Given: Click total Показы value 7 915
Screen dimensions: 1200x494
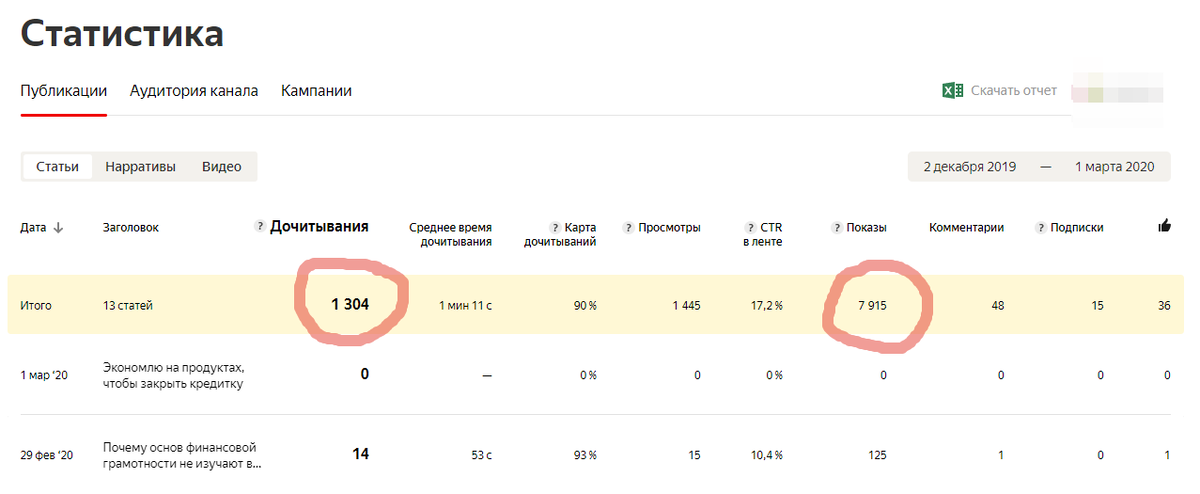Looking at the screenshot, I should click(872, 306).
